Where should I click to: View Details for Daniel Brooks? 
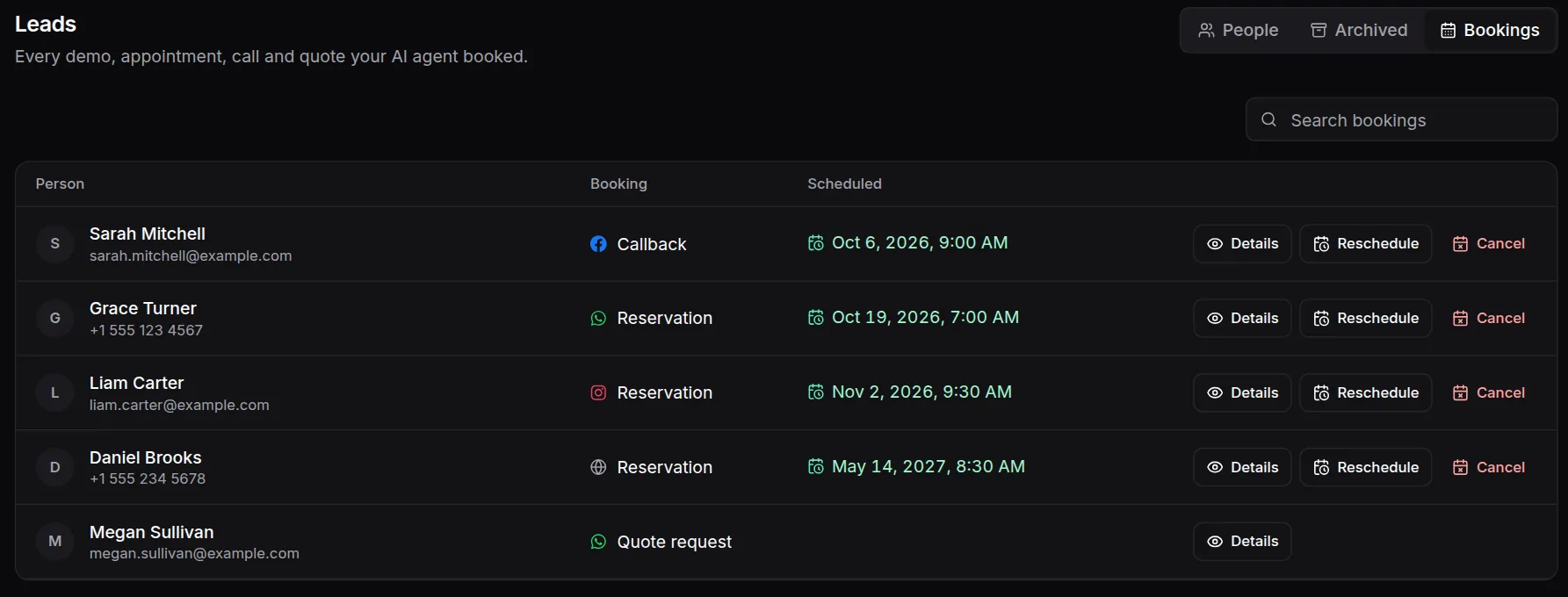coord(1242,467)
